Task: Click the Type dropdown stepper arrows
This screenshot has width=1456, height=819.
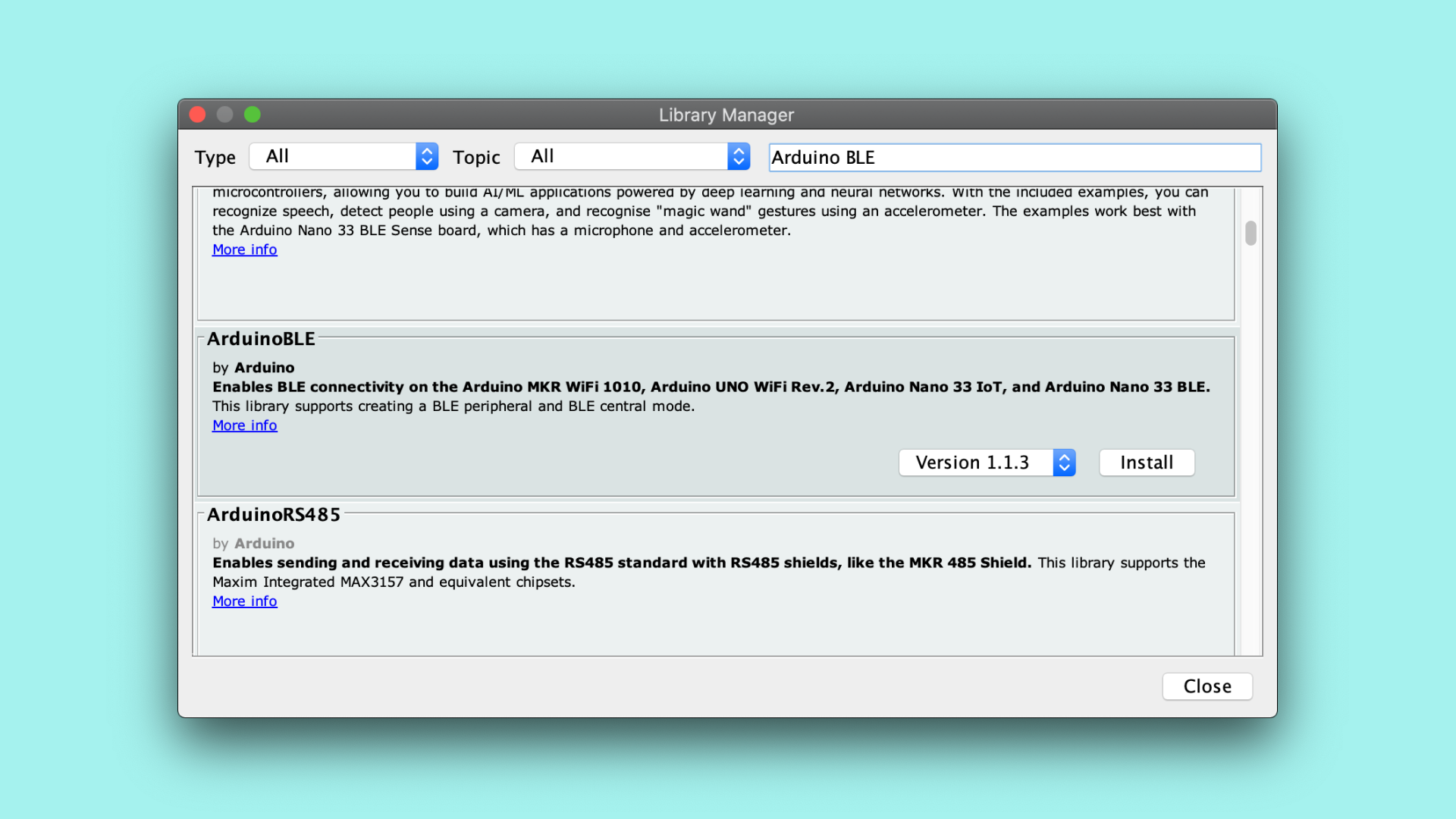Action: 427,157
